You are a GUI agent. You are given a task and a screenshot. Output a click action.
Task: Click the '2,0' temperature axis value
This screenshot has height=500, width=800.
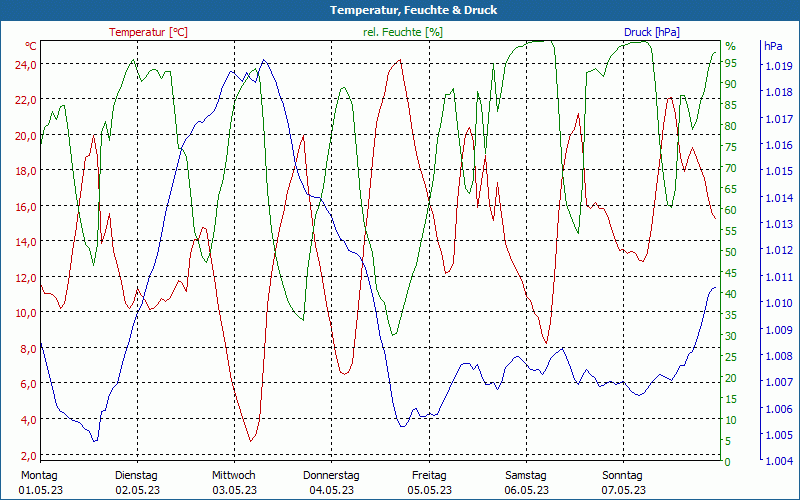29,455
